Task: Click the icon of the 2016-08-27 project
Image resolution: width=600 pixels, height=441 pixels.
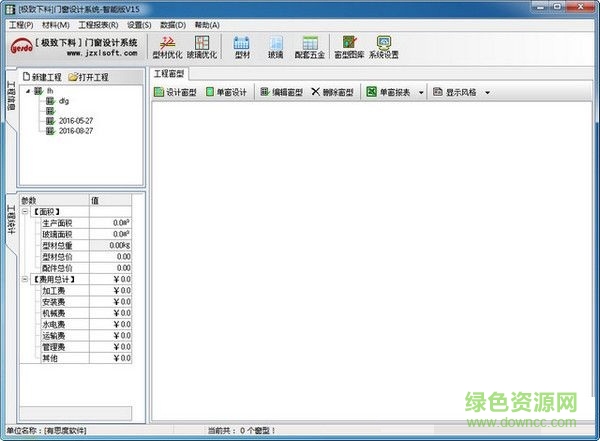Action: [x=50, y=131]
